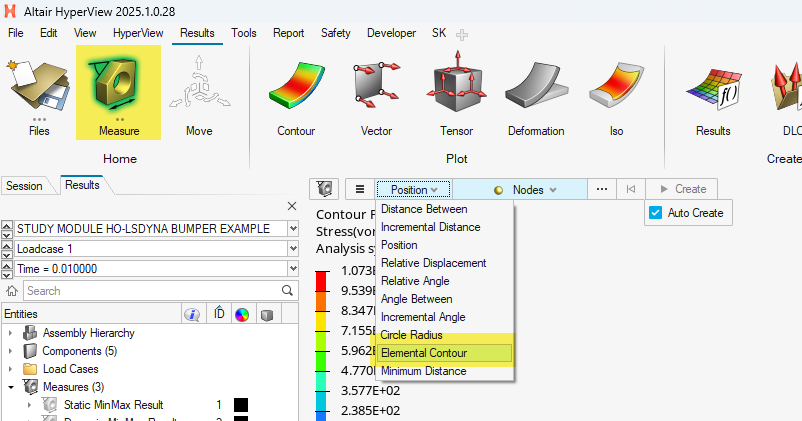Toggle the display style cube column icon

[266, 315]
